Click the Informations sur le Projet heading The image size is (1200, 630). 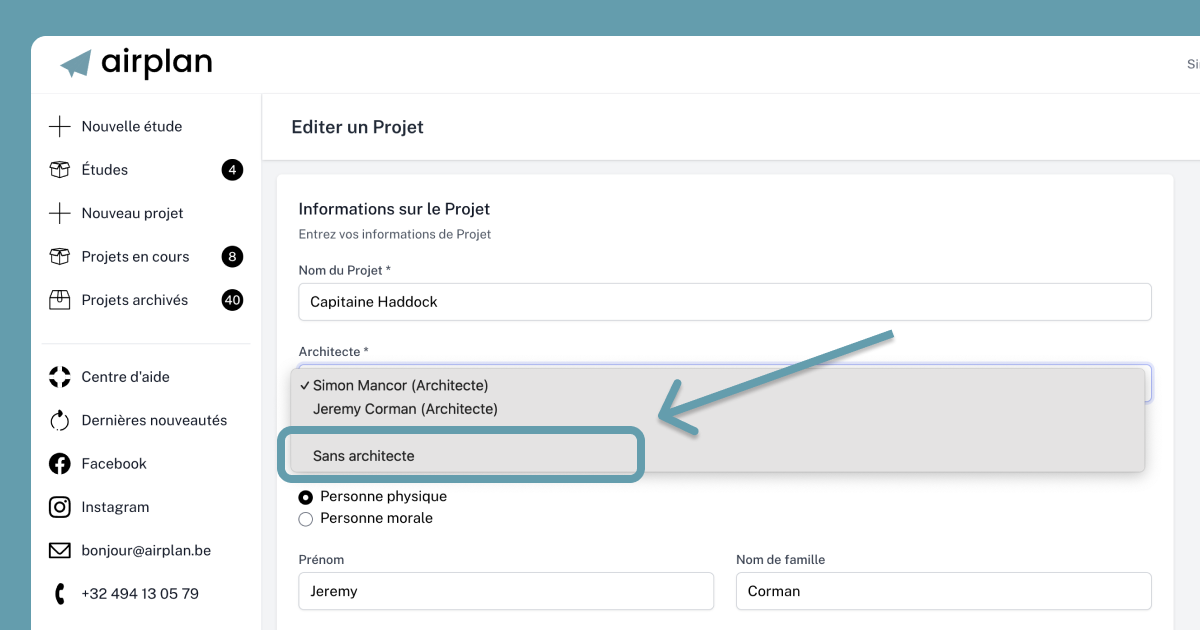394,209
